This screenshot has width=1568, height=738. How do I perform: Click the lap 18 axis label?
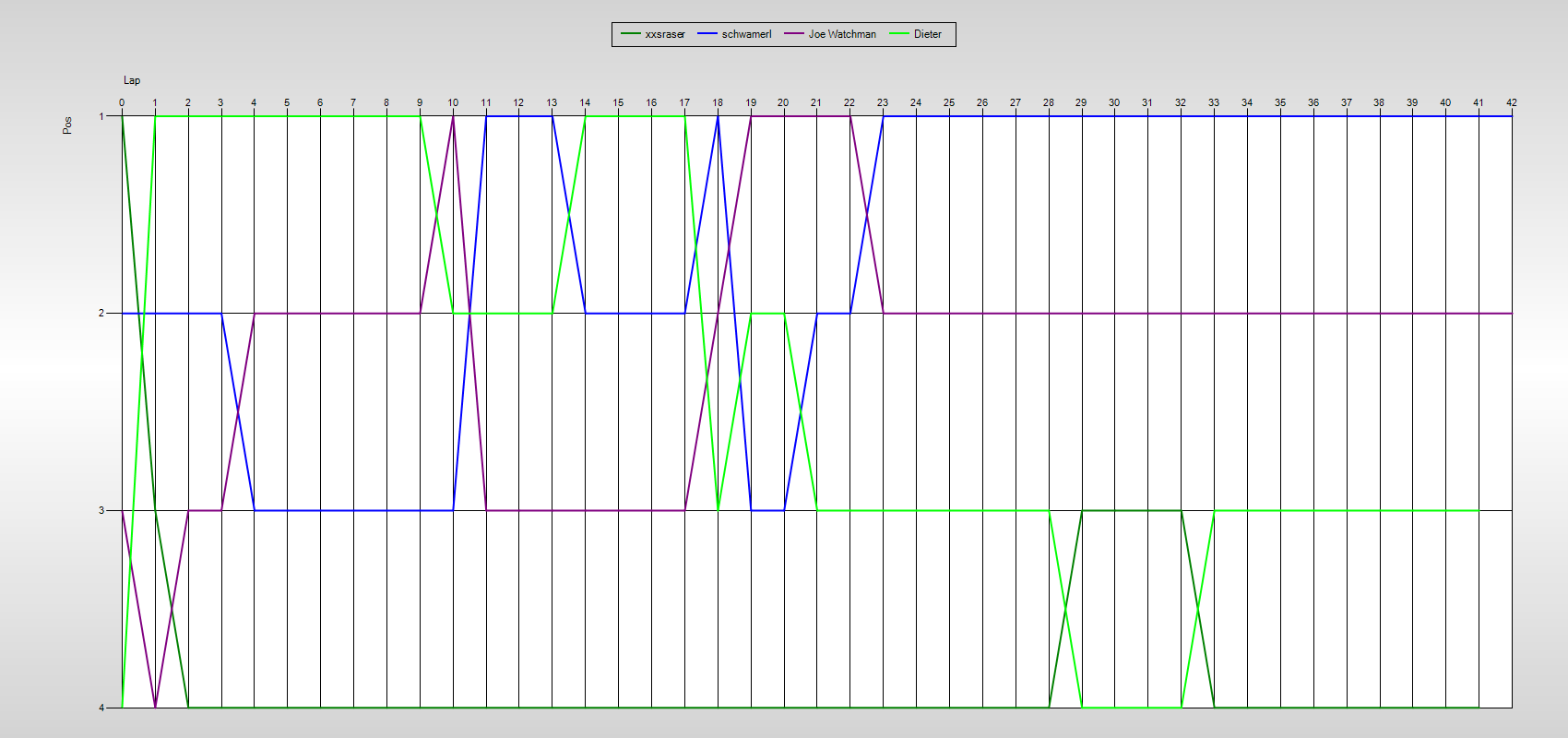tap(718, 102)
